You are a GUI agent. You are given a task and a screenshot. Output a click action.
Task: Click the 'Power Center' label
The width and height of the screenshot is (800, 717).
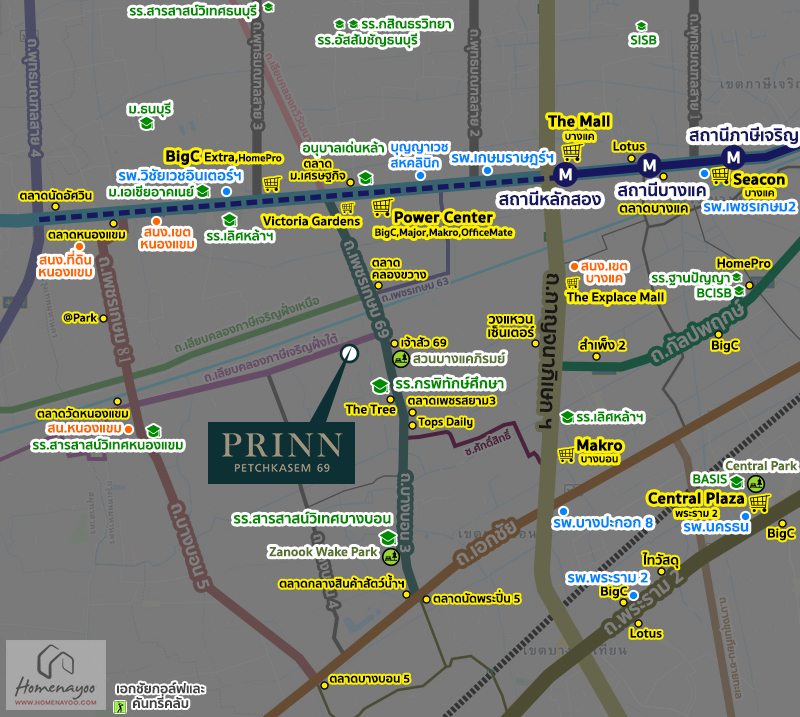[443, 217]
